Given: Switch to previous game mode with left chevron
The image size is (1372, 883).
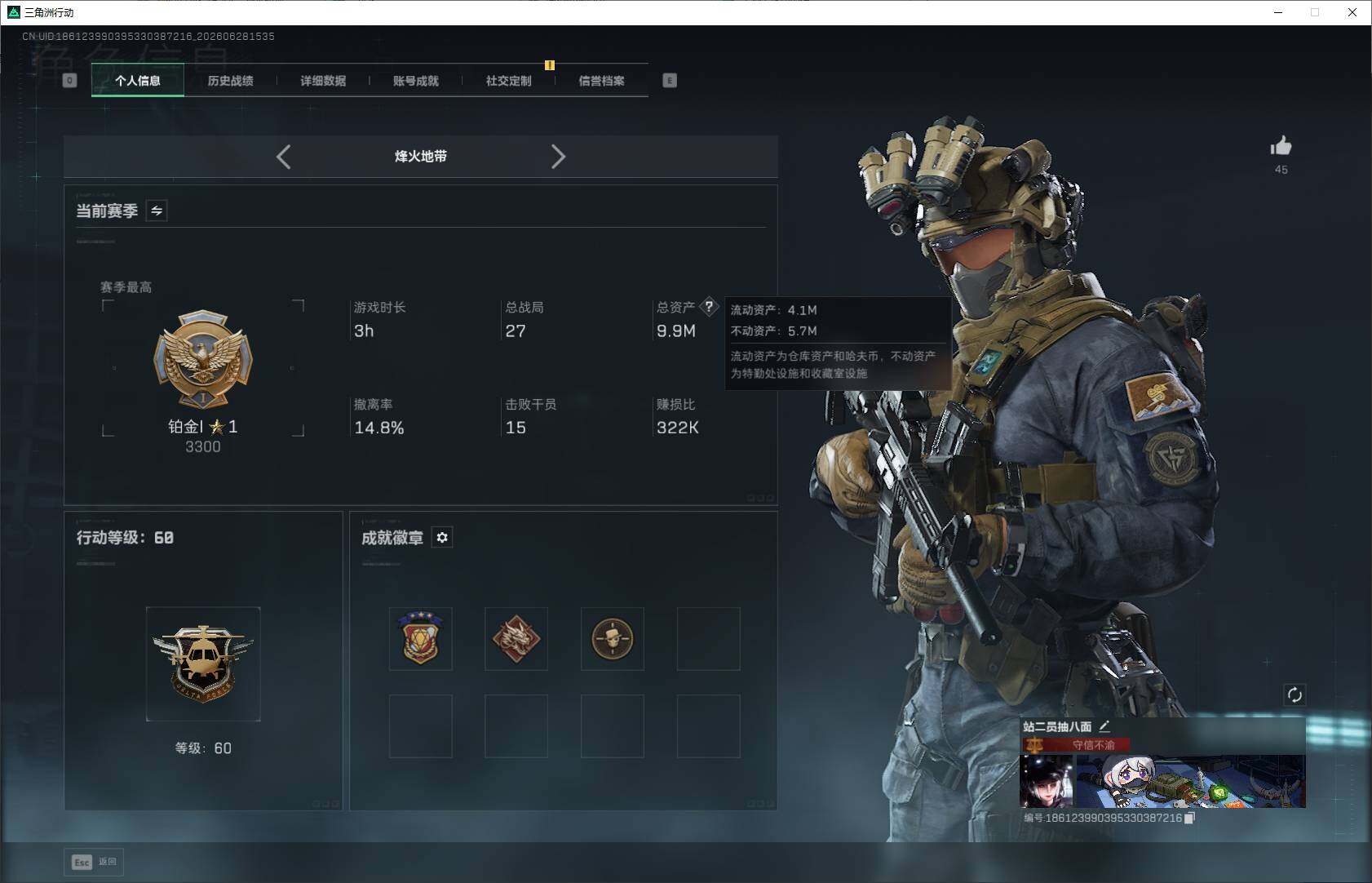Looking at the screenshot, I should coord(283,157).
